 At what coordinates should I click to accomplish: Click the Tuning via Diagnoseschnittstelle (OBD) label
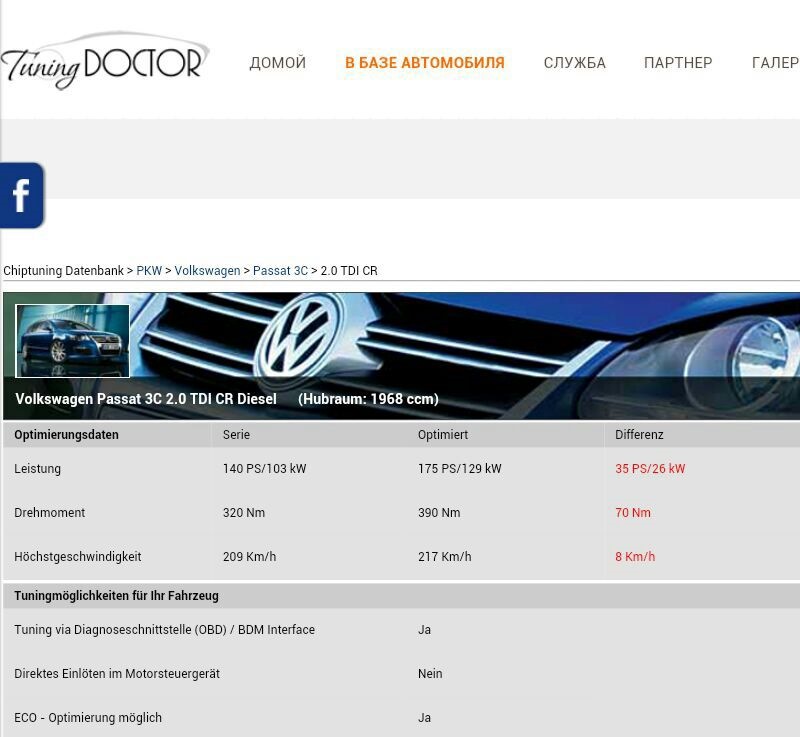164,629
